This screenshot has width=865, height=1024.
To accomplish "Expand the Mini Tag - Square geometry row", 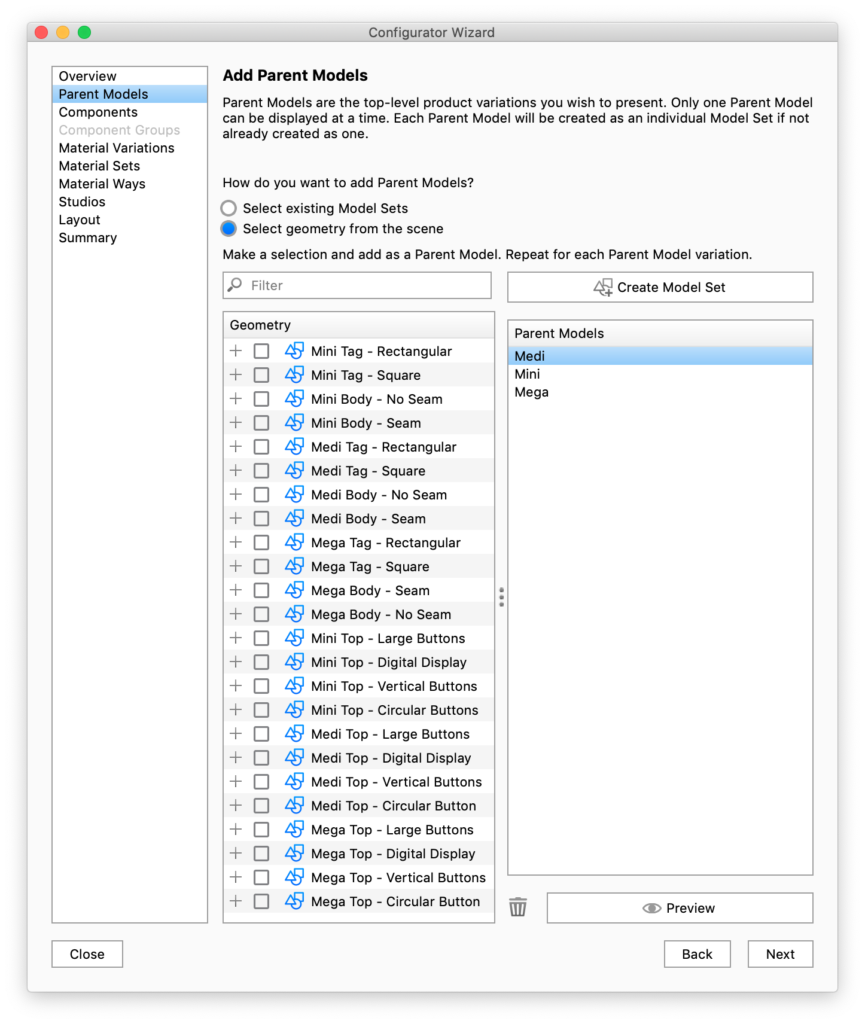I will point(236,375).
